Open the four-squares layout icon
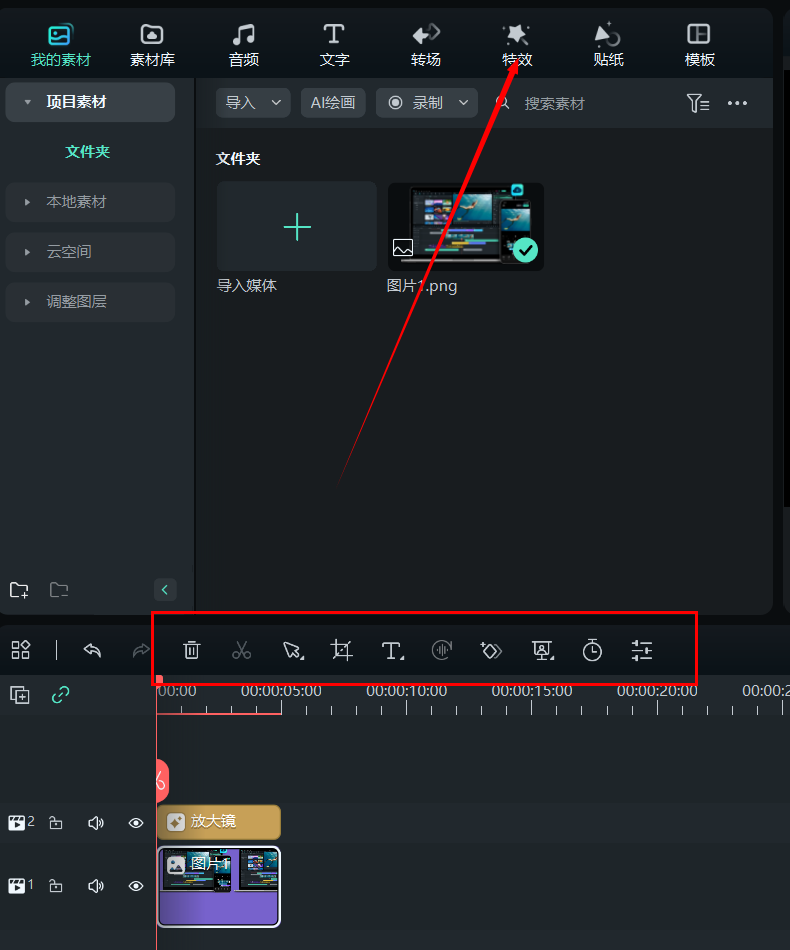The image size is (790, 950). pyautogui.click(x=21, y=650)
